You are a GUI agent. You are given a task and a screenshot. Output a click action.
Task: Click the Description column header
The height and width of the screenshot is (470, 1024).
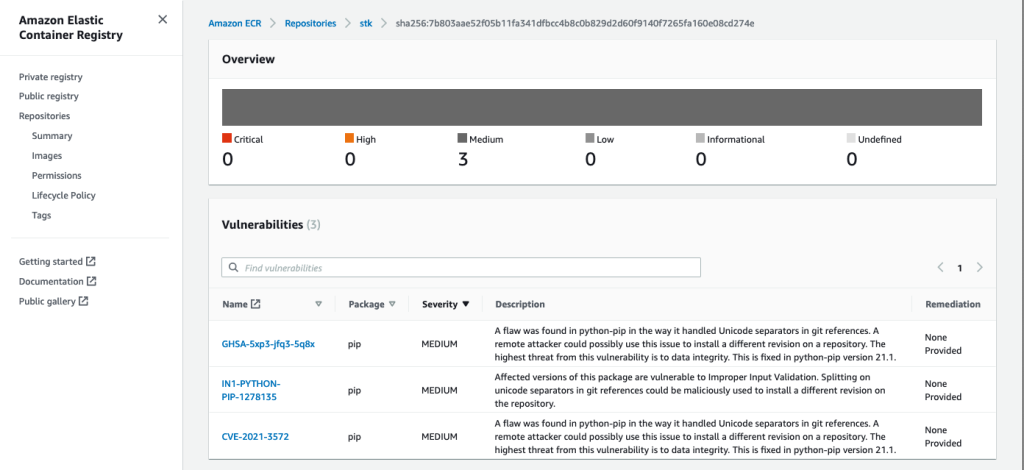tap(520, 304)
